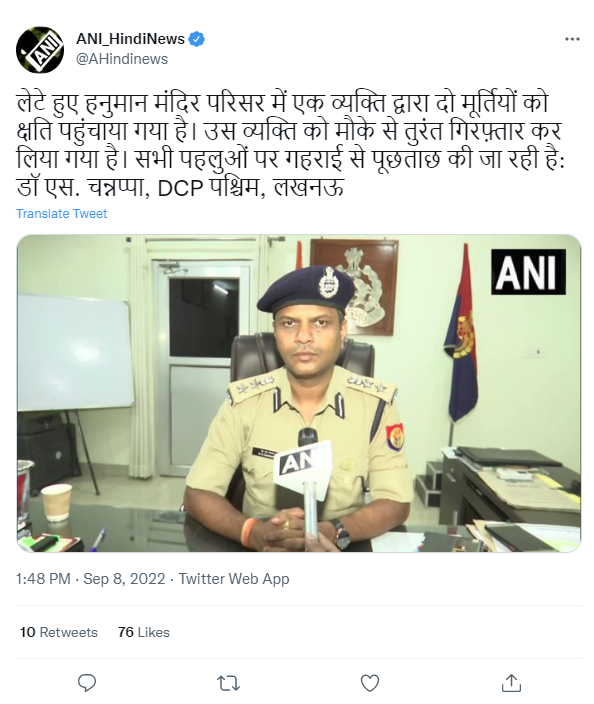Open the ANI_HindiNews display name
Viewport: 594px width, 704px height.
[130, 39]
